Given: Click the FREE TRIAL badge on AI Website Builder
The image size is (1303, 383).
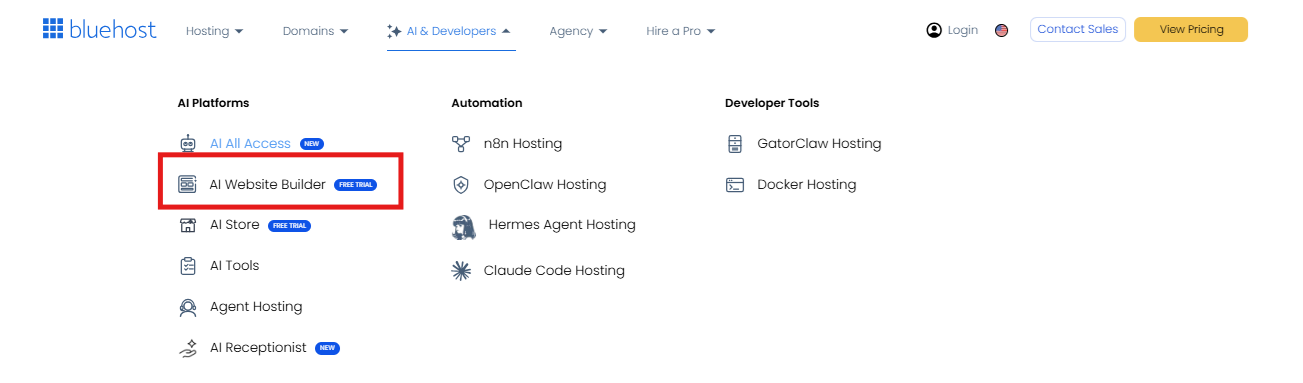Looking at the screenshot, I should pos(356,185).
